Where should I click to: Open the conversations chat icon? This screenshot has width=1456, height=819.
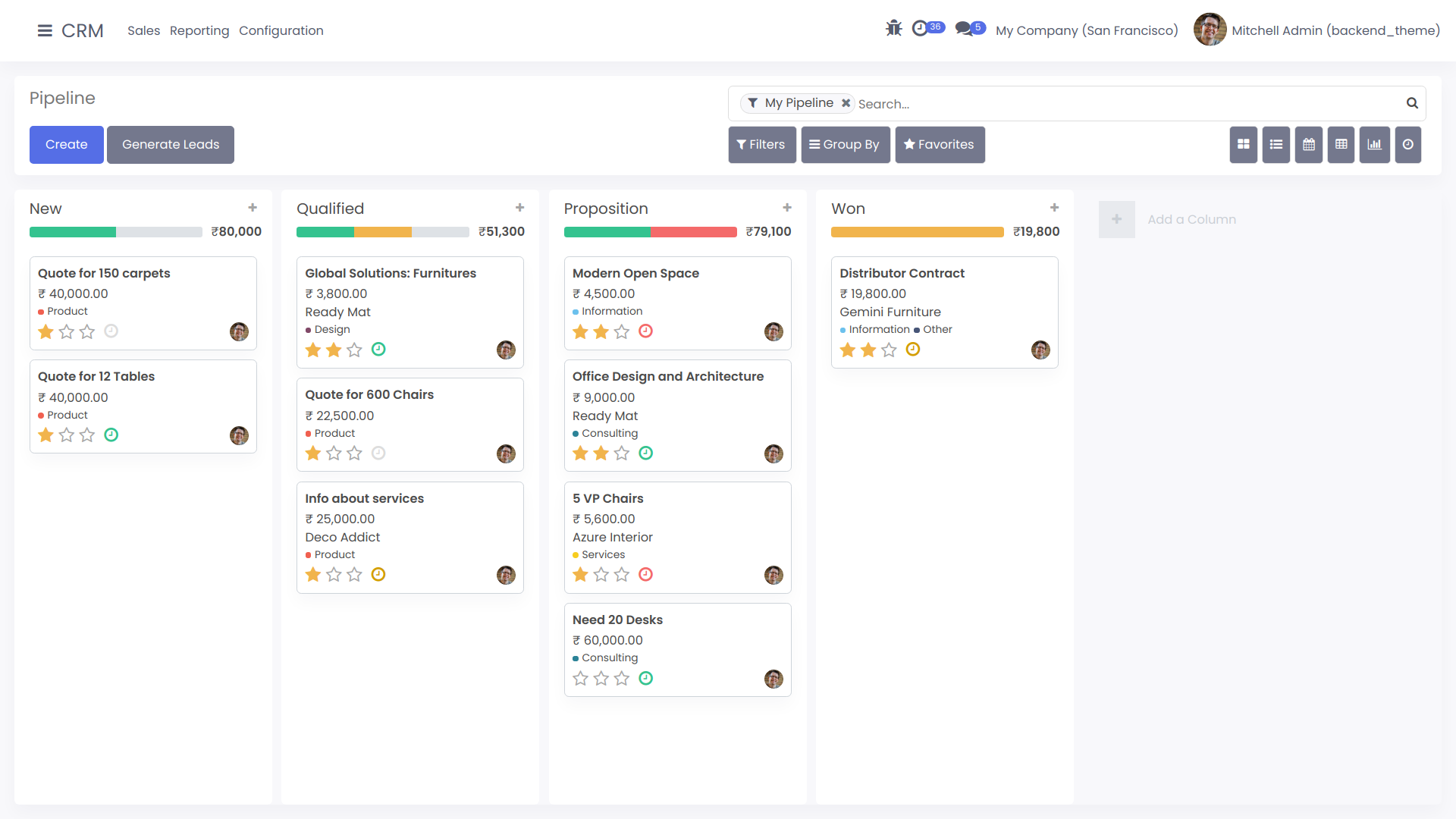(x=965, y=29)
